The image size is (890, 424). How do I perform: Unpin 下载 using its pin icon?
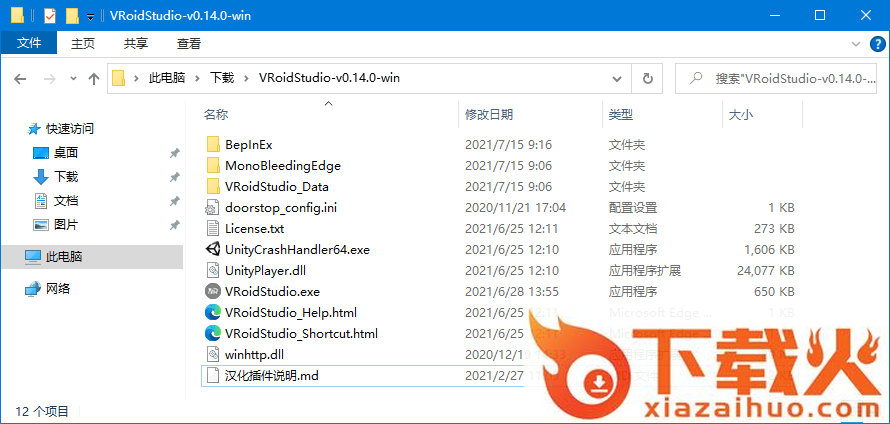(x=174, y=177)
